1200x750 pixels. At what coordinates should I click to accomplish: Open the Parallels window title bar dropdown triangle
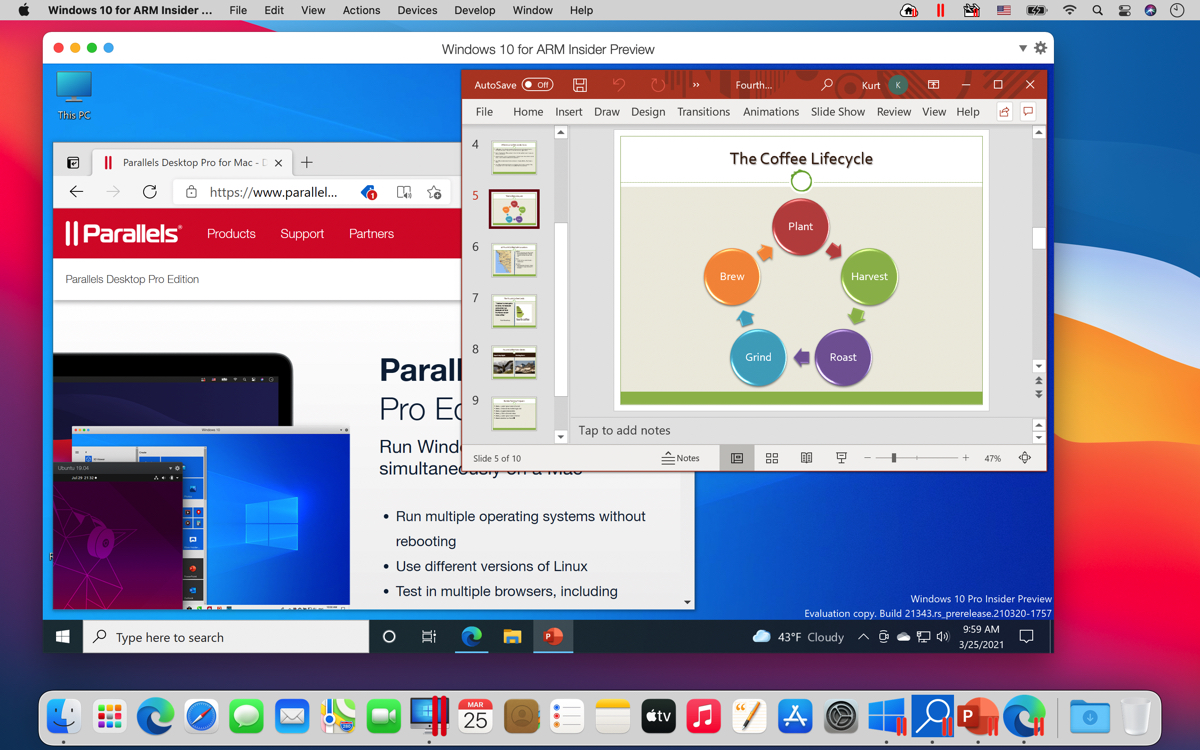point(1022,48)
